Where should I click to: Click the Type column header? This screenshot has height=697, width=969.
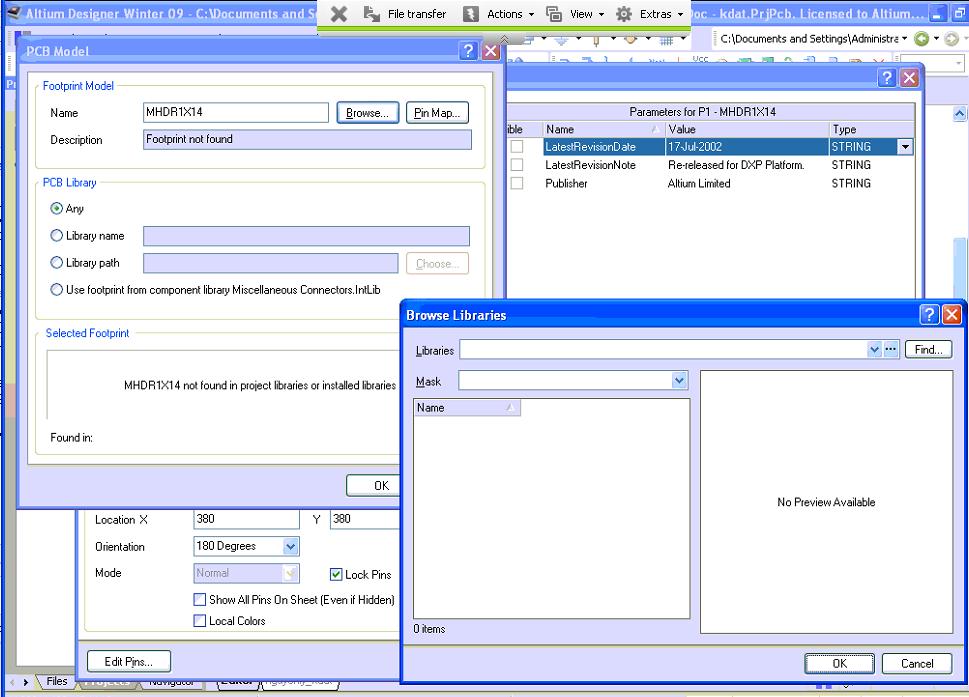tap(870, 129)
